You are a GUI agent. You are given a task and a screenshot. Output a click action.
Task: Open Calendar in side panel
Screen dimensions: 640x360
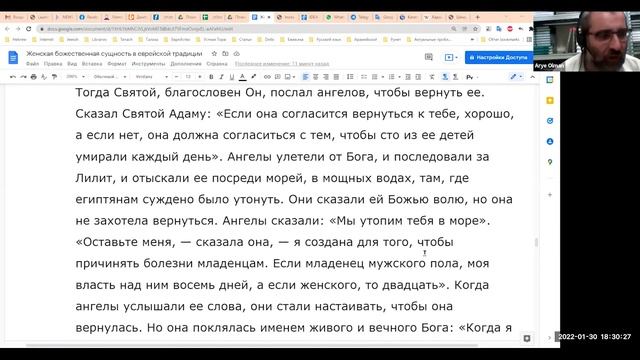pyautogui.click(x=550, y=80)
